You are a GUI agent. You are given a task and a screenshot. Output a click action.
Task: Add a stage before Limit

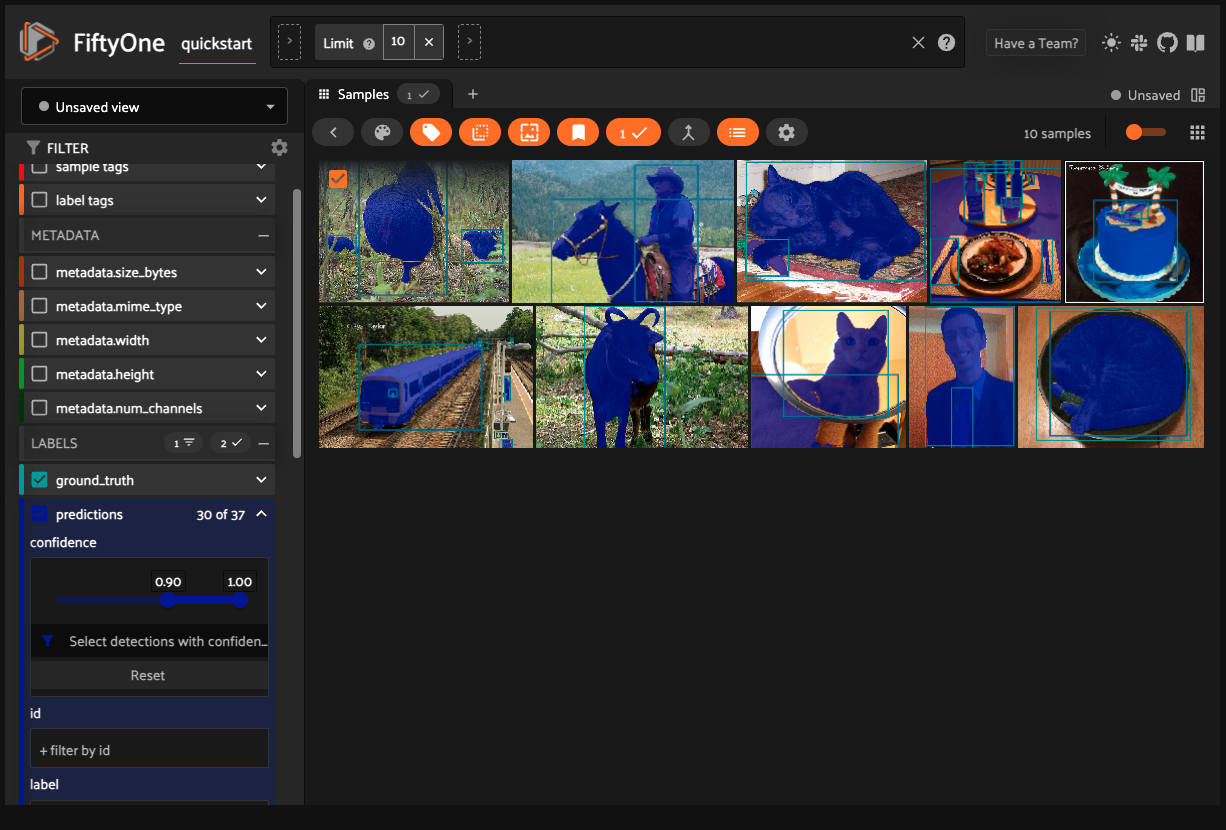(289, 42)
